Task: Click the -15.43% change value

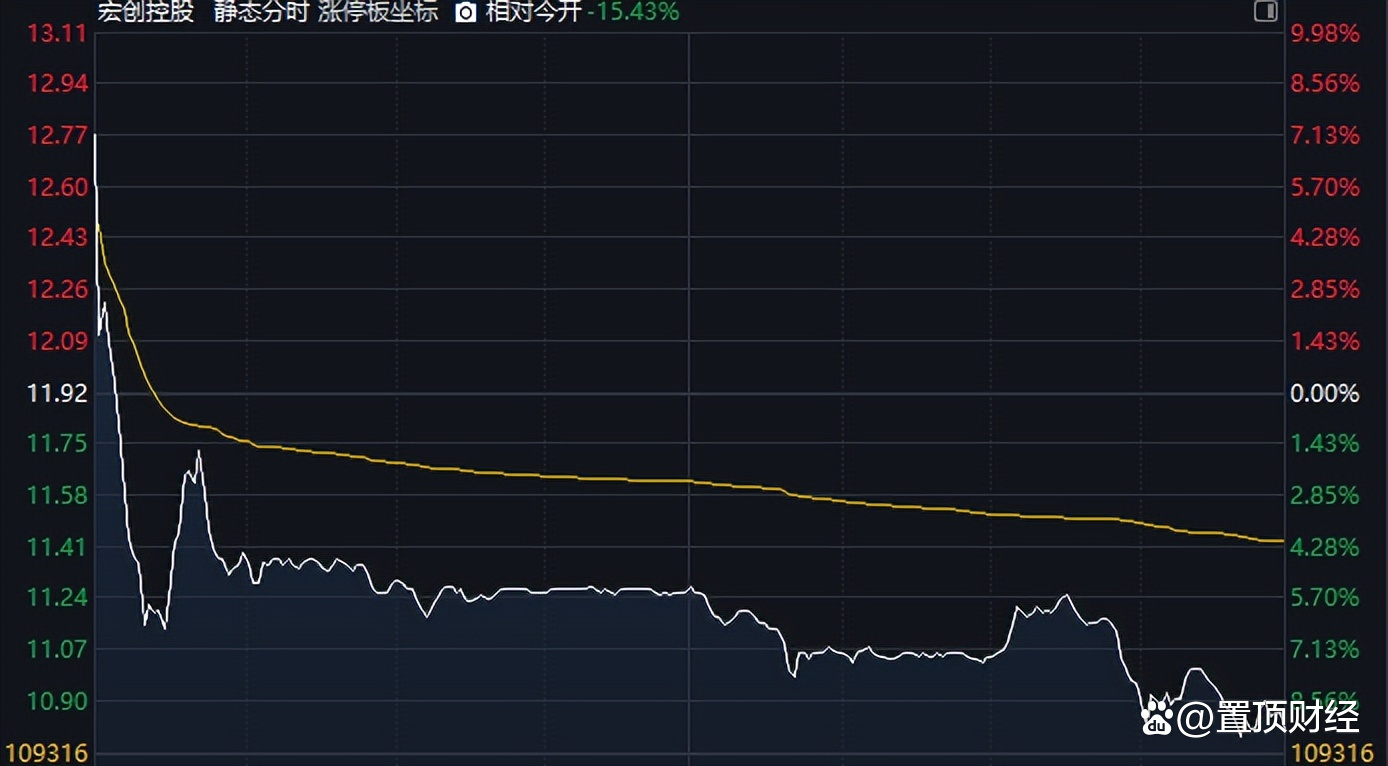Action: point(633,12)
